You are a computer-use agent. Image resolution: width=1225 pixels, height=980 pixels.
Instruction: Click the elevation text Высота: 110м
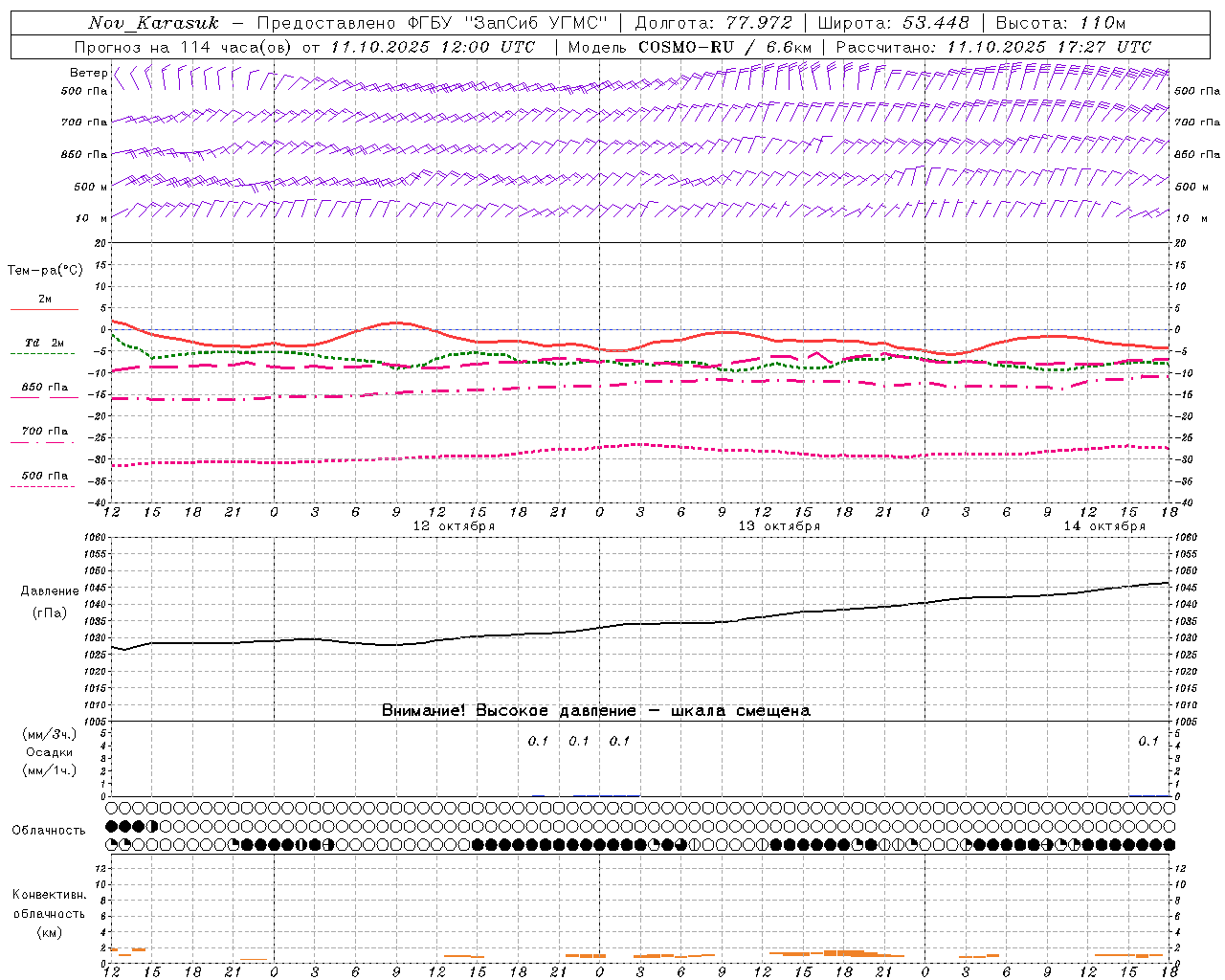[x=1060, y=23]
